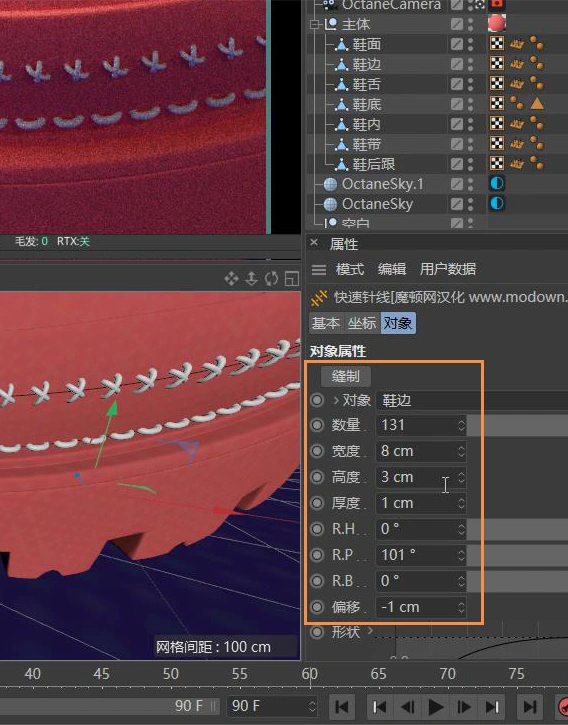This screenshot has height=725, width=568.
Task: Switch to the 对象 tab
Action: pyautogui.click(x=398, y=323)
